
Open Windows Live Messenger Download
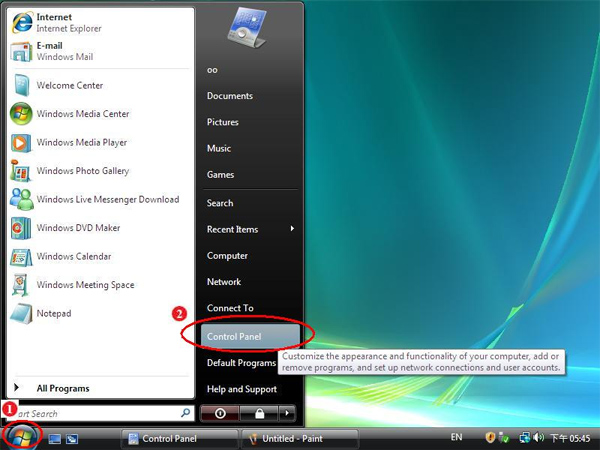(x=100, y=199)
